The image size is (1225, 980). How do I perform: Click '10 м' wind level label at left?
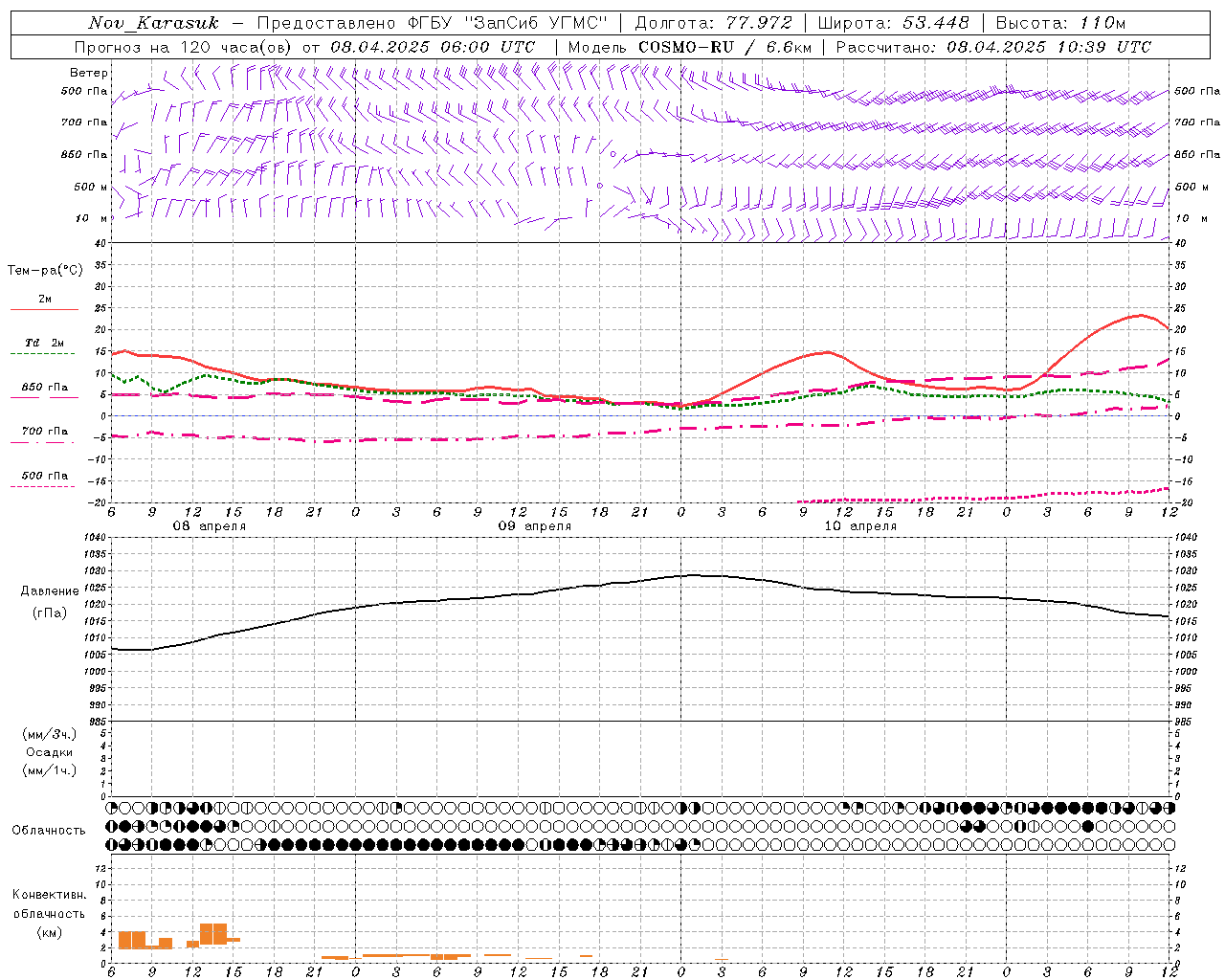pyautogui.click(x=90, y=219)
